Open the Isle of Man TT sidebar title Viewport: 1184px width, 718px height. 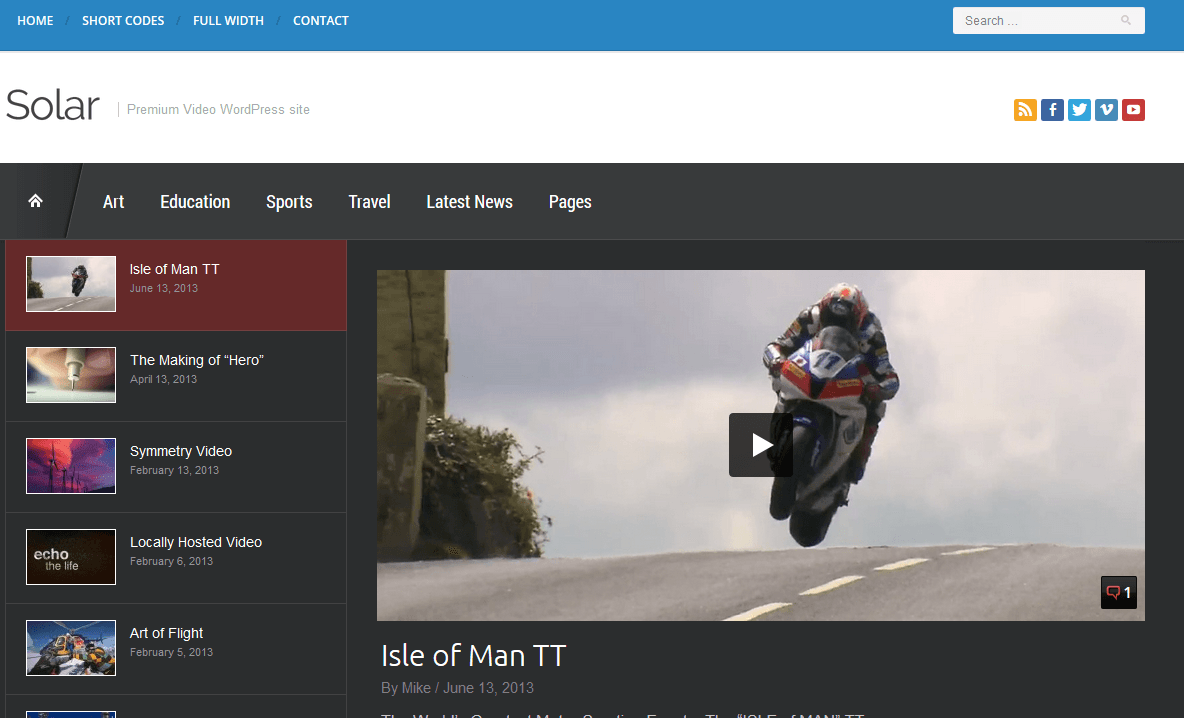coord(174,270)
